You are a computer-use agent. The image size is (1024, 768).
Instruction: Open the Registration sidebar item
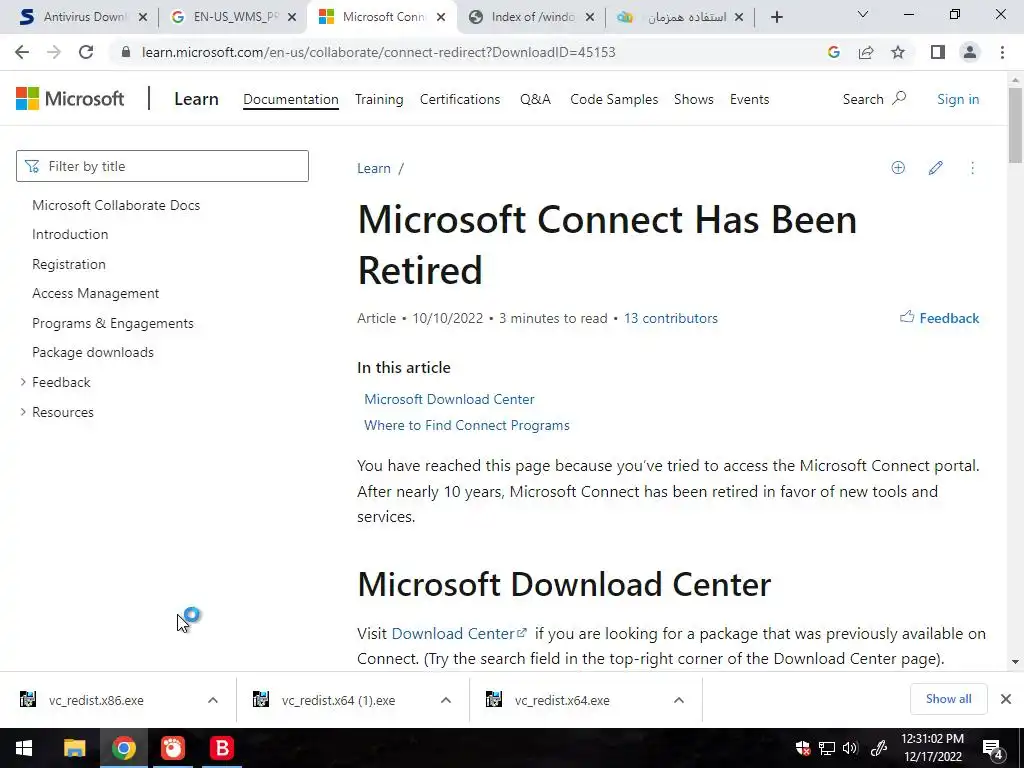pos(69,264)
